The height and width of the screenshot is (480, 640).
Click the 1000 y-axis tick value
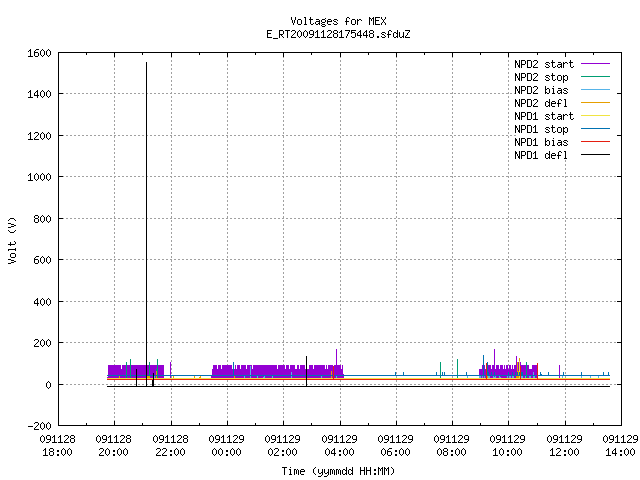pos(39,177)
